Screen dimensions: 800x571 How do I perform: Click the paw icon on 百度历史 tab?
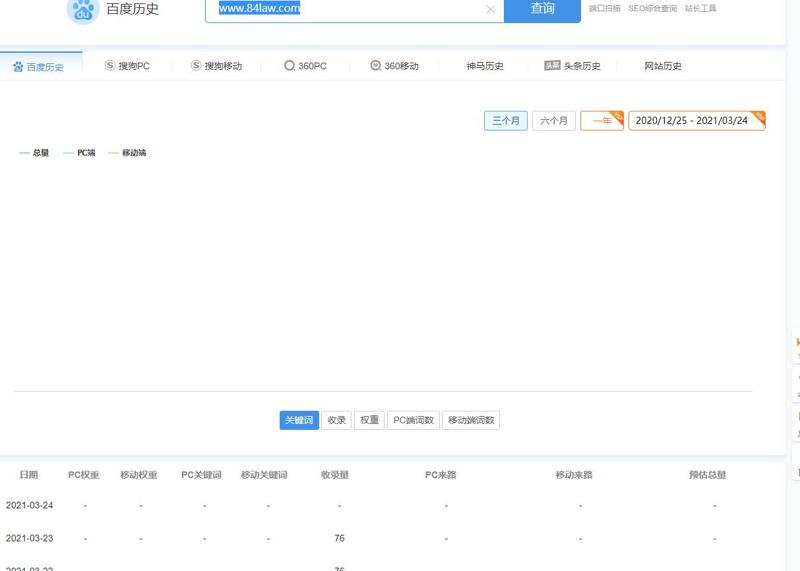coord(18,67)
